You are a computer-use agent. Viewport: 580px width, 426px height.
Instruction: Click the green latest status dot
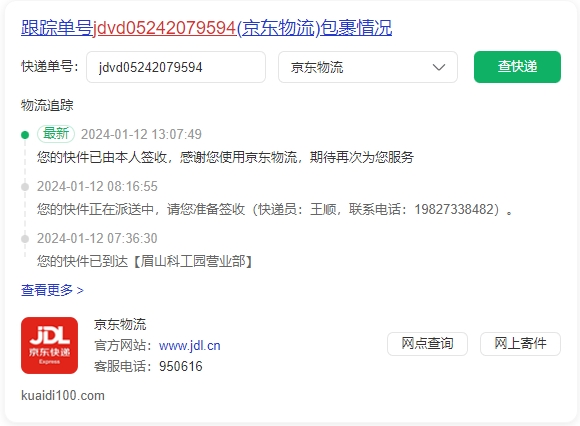[25, 135]
